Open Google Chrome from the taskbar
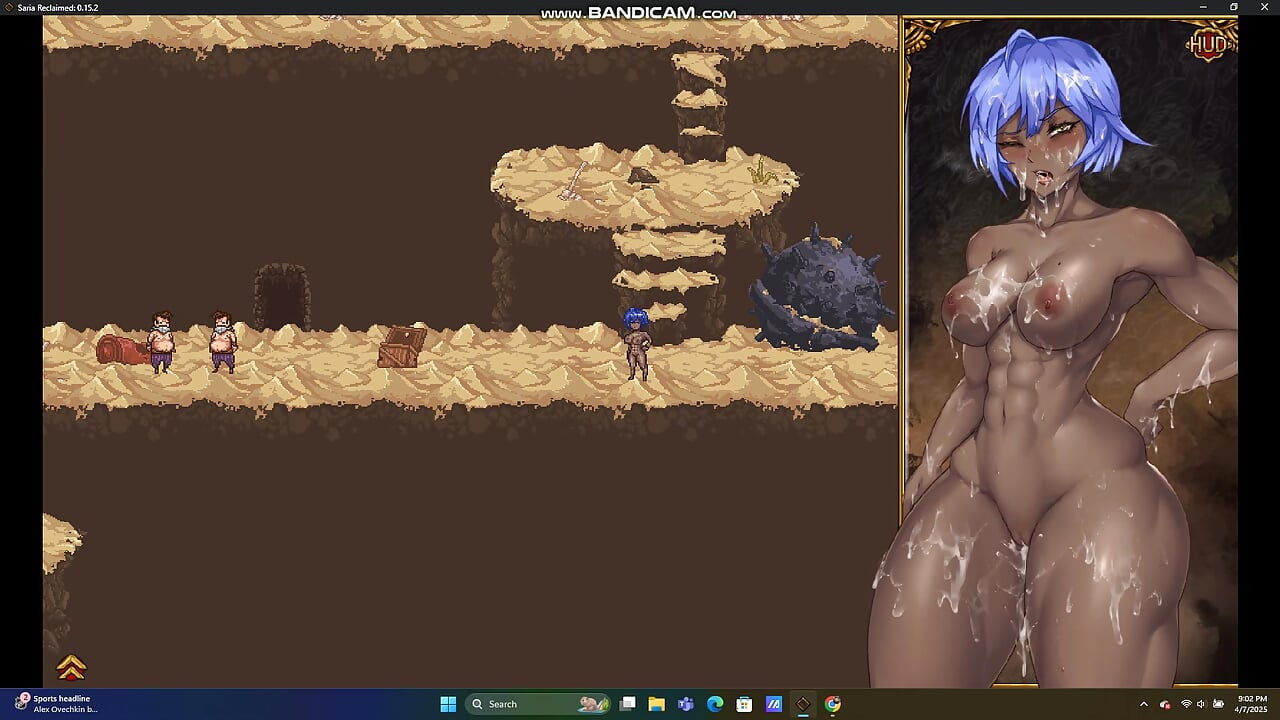The image size is (1280, 720). (x=833, y=704)
